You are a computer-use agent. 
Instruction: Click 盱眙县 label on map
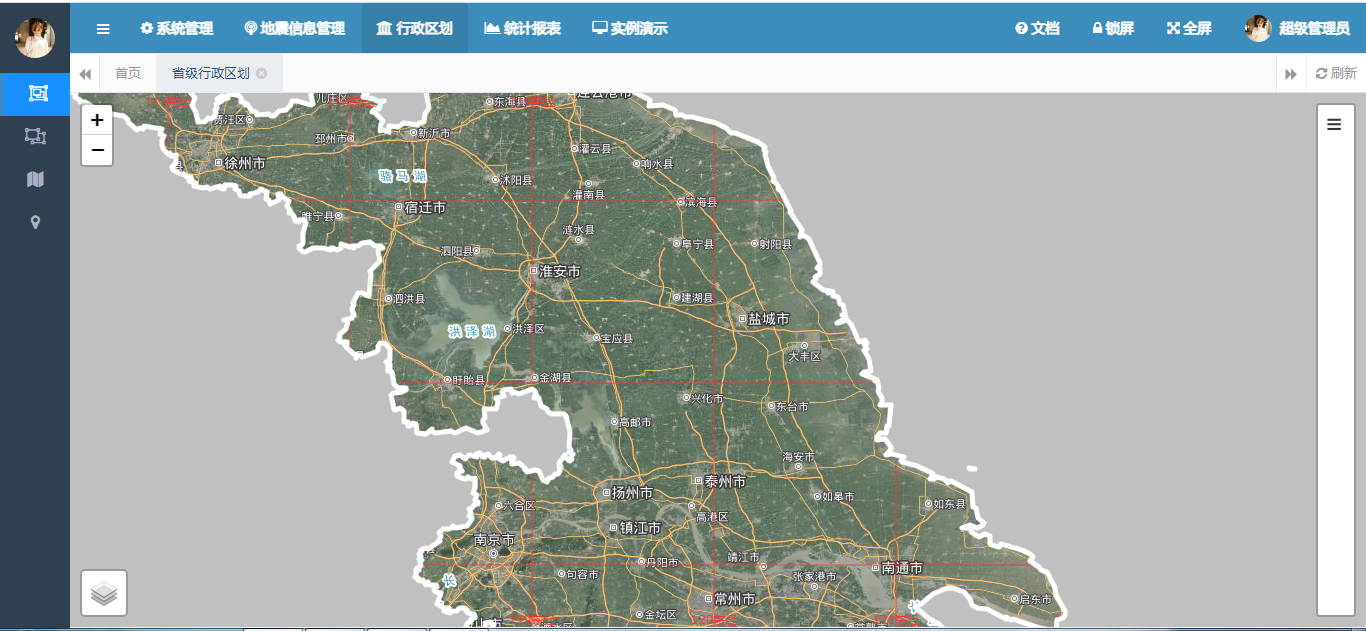click(469, 380)
